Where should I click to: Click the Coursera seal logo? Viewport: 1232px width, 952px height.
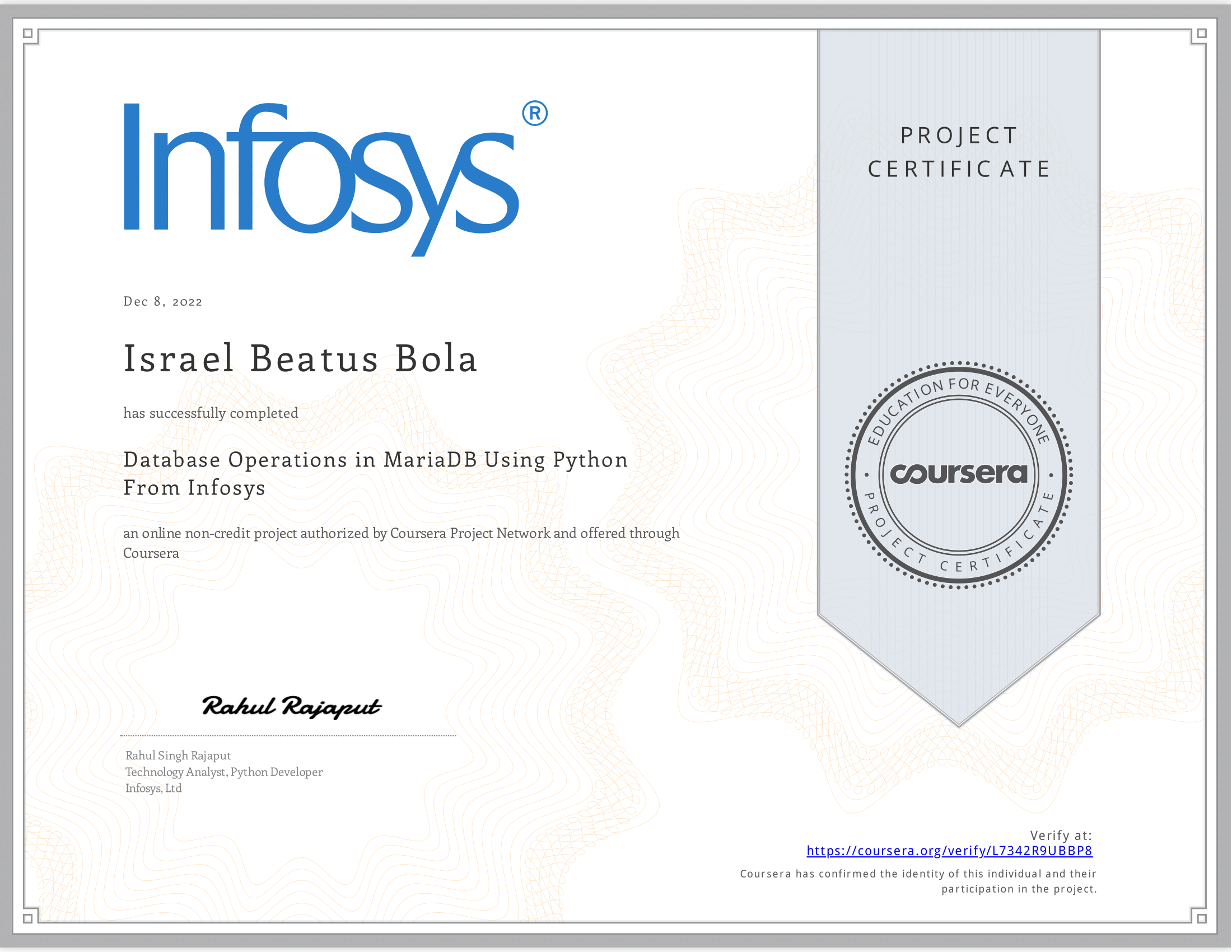point(959,475)
